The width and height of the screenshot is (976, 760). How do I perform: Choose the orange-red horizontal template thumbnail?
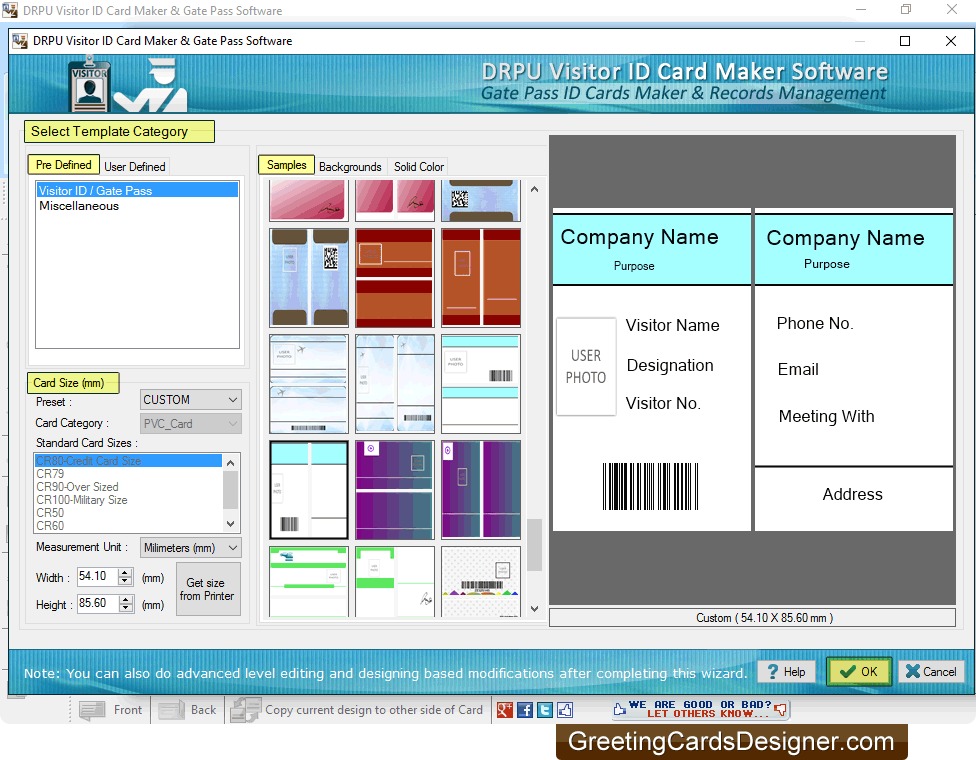tap(395, 278)
